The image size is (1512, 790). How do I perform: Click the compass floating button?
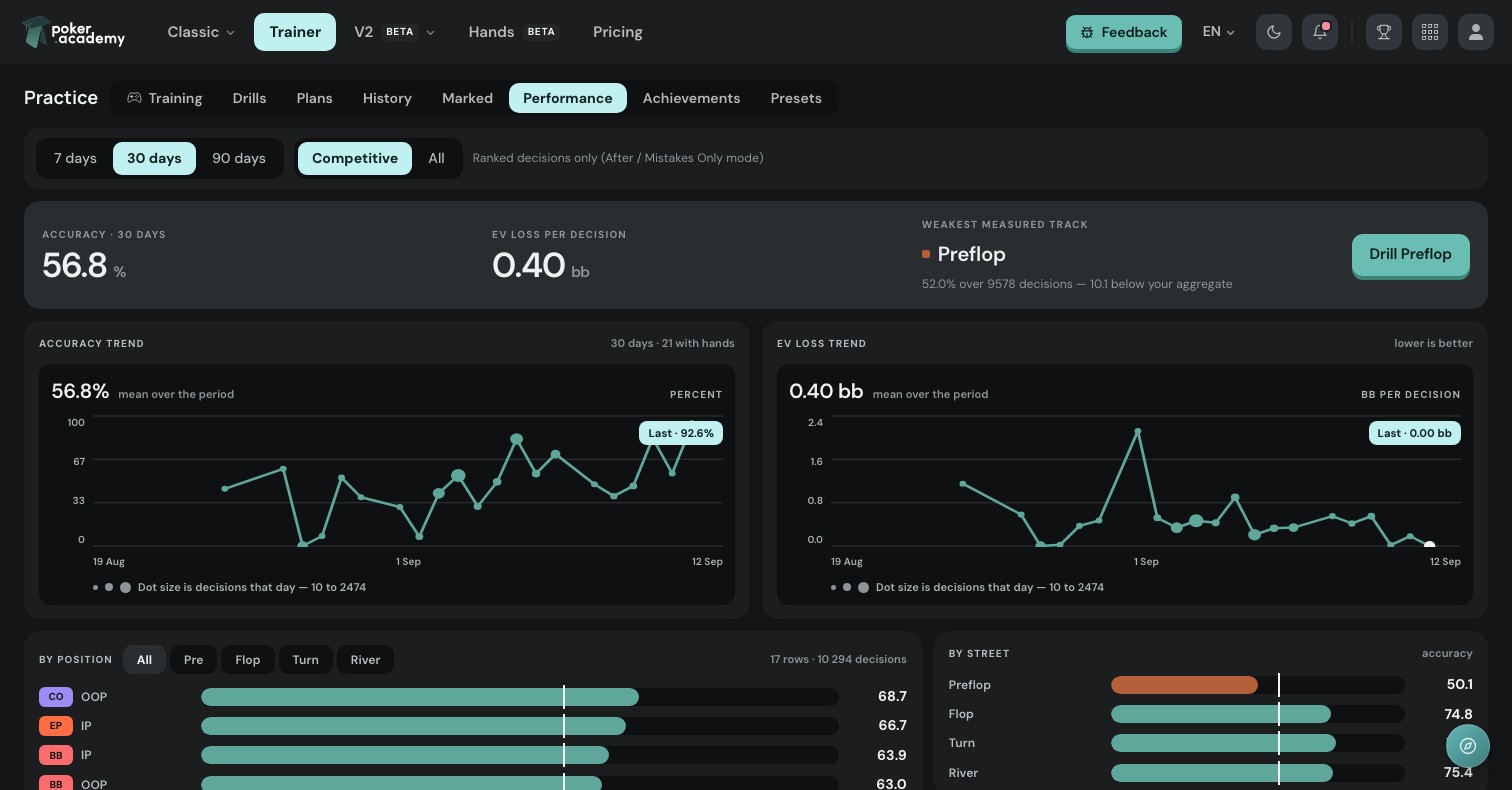point(1468,746)
